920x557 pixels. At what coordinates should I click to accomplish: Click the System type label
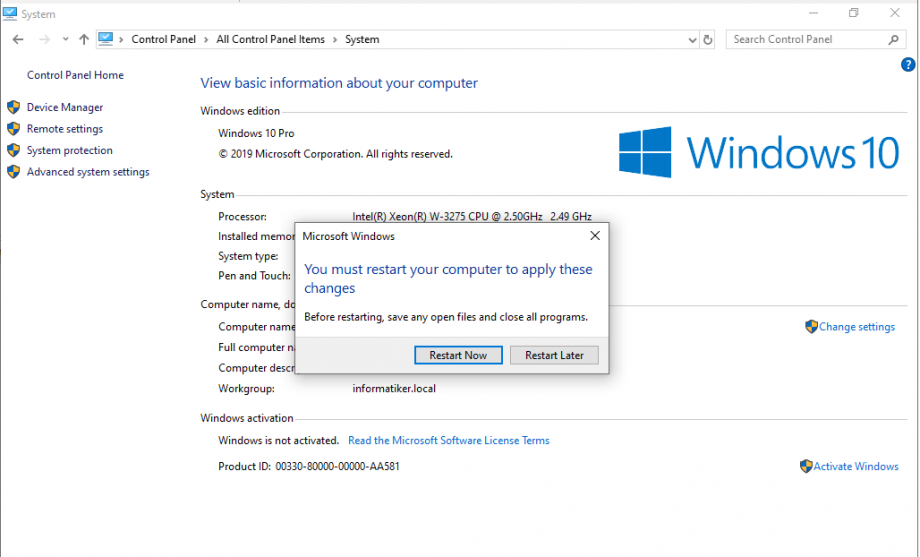(x=248, y=256)
